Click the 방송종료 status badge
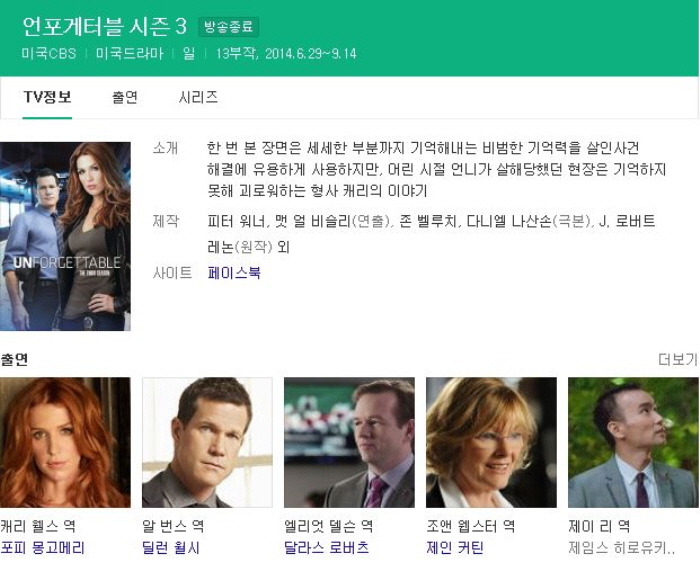This screenshot has width=700, height=562. pos(228,27)
